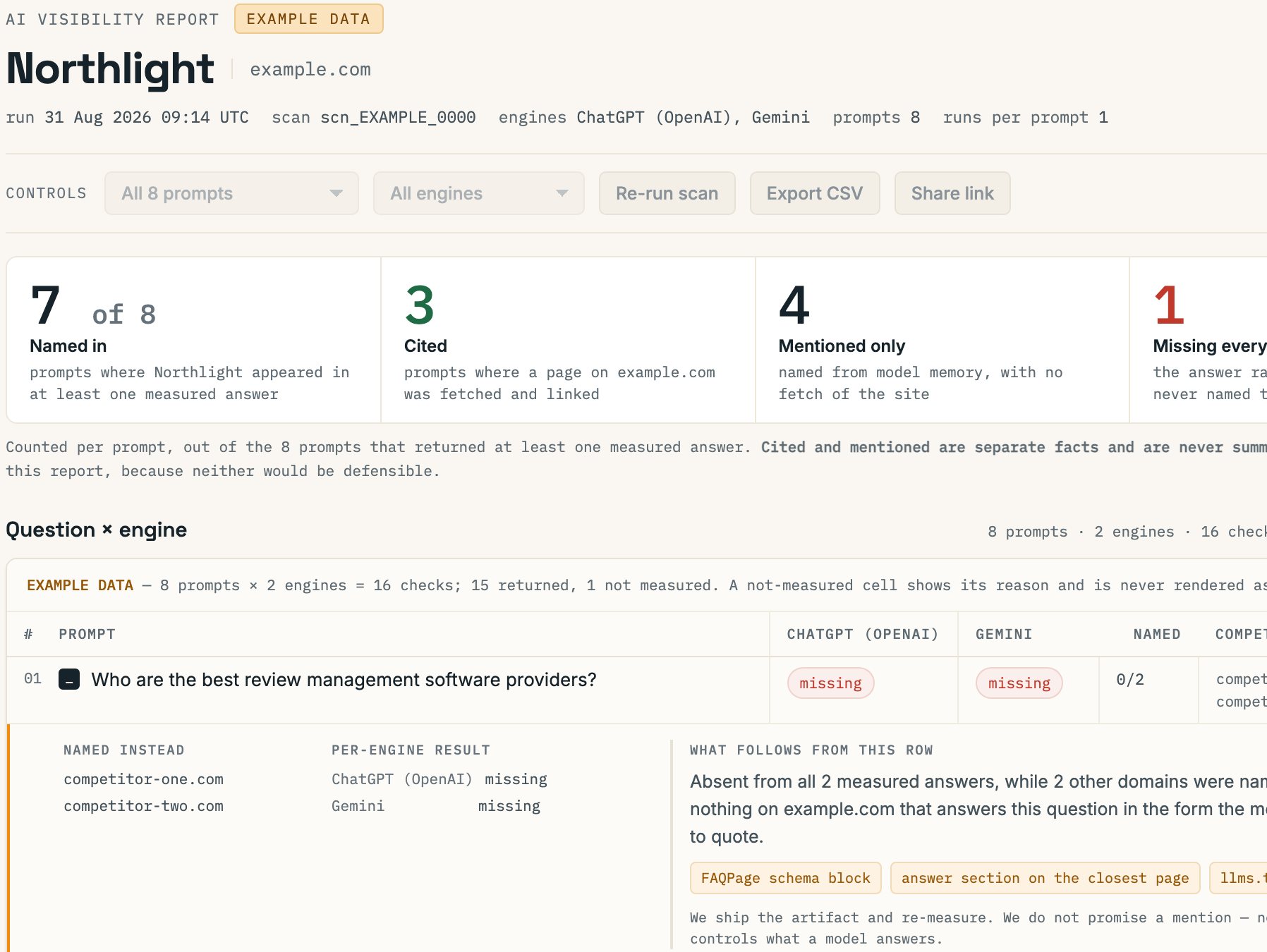Click the NAMED INSTEAD heading
This screenshot has height=952, width=1267.
click(x=124, y=750)
